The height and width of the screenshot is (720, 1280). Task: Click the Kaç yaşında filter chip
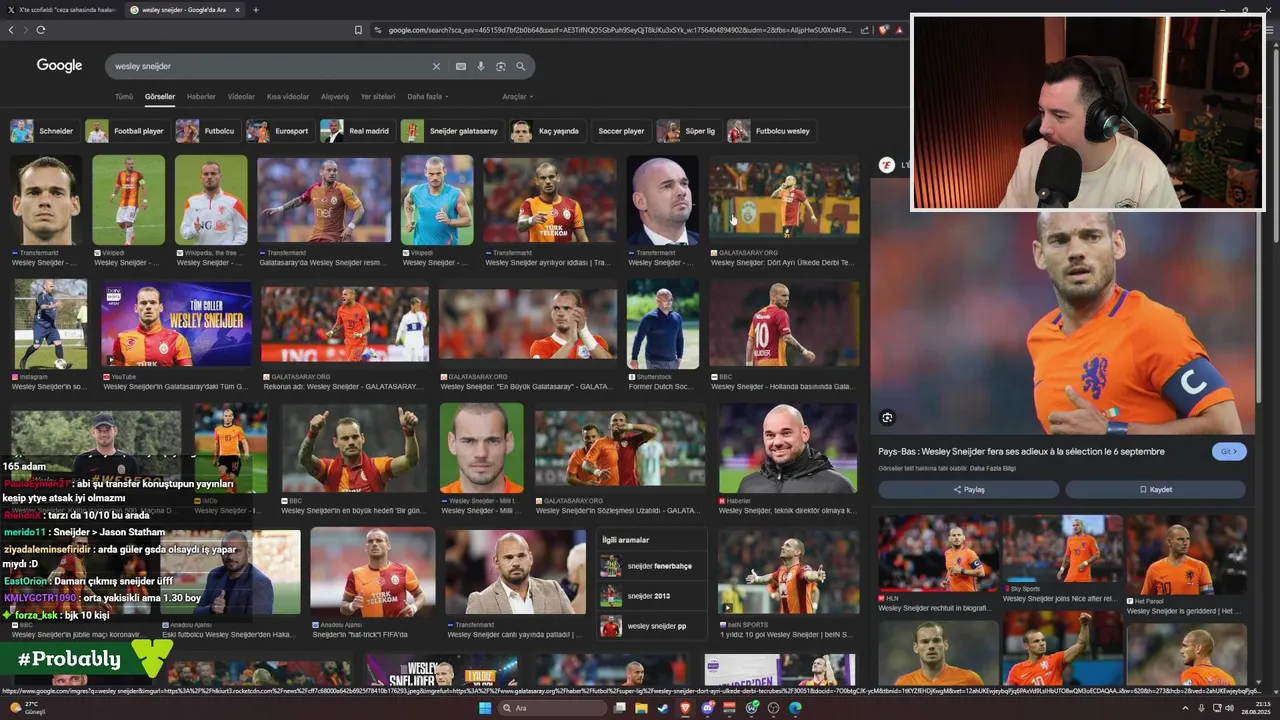546,131
